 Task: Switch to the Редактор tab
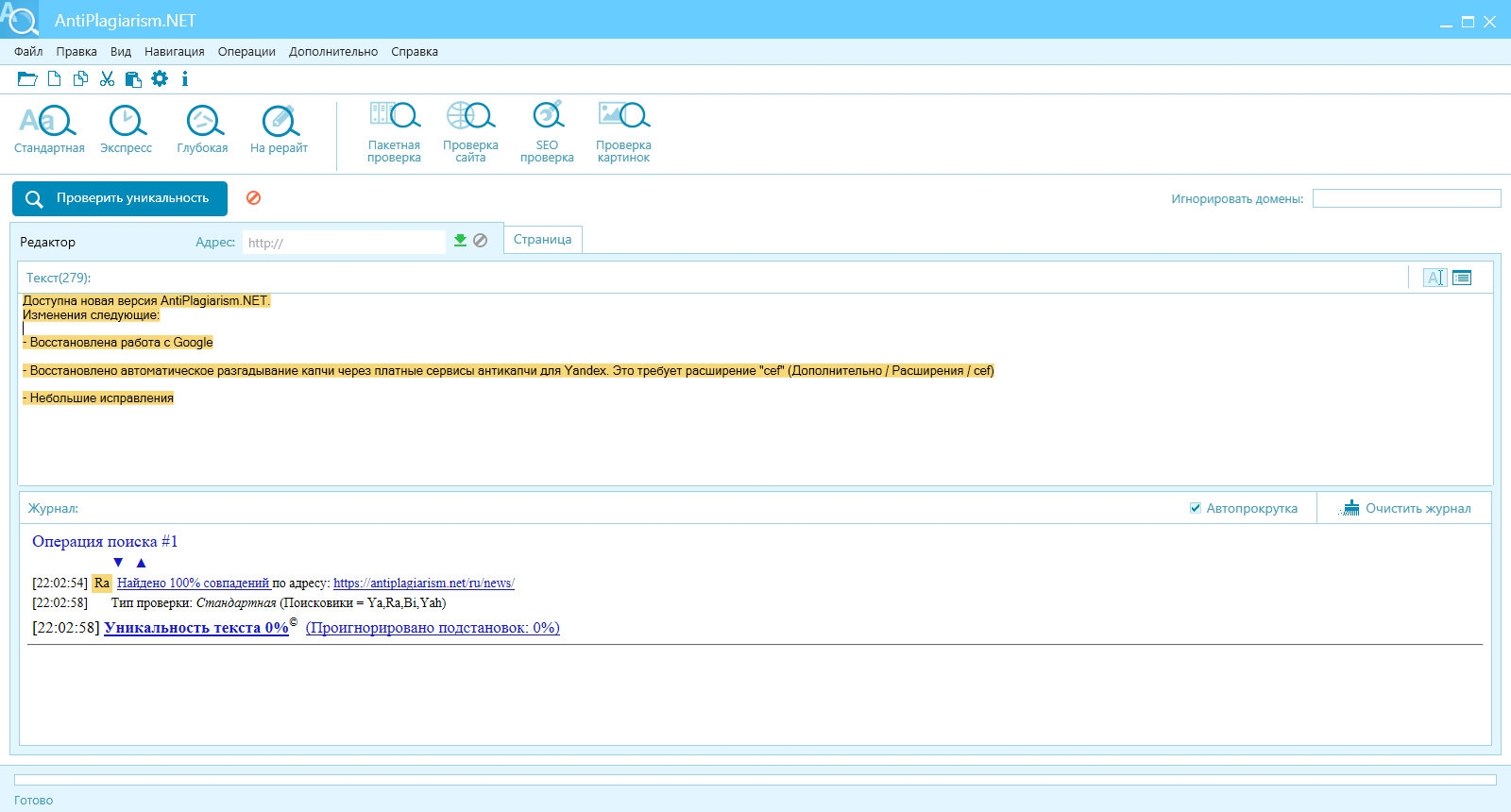47,243
